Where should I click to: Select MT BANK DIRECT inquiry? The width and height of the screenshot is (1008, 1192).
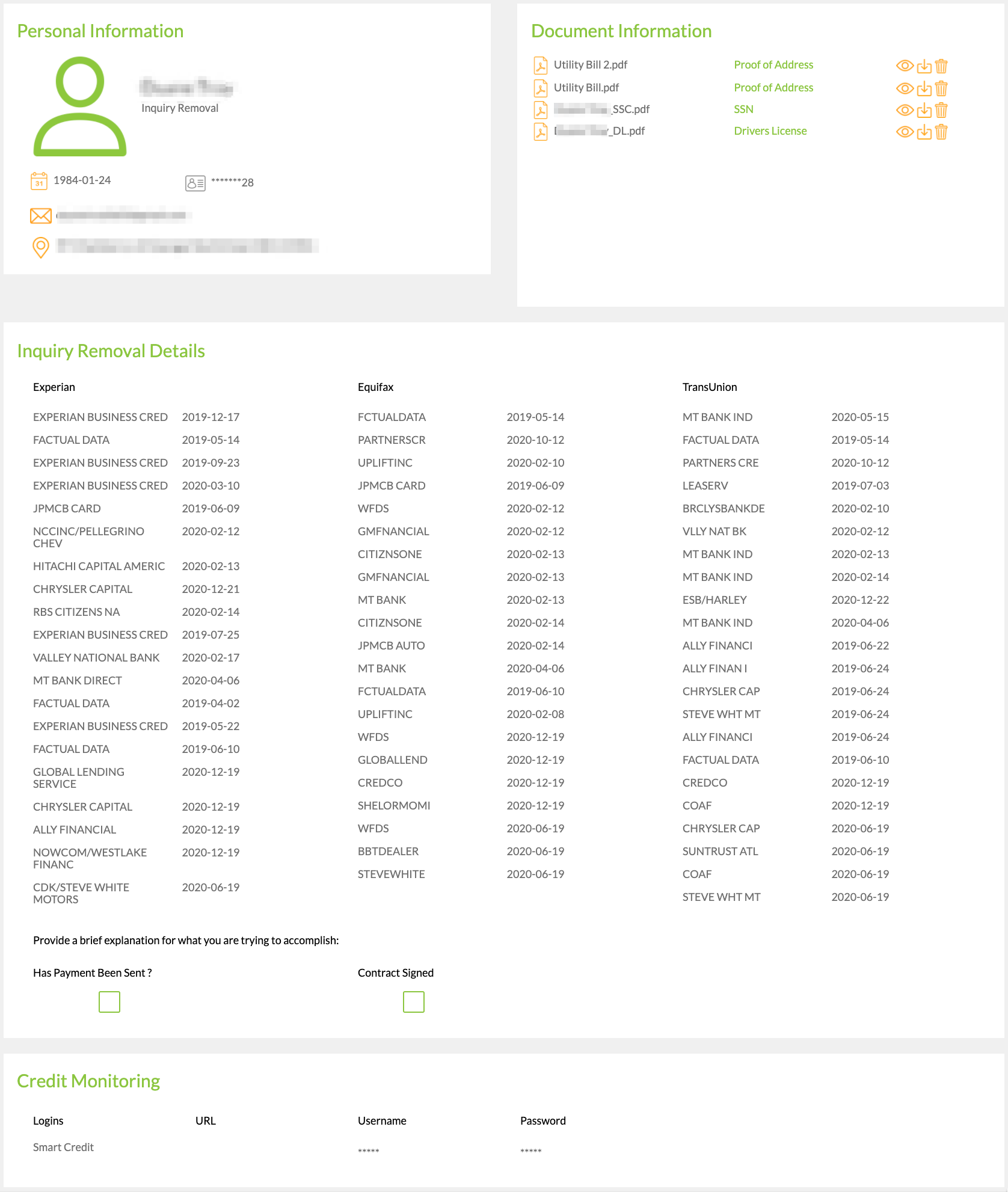click(x=78, y=681)
